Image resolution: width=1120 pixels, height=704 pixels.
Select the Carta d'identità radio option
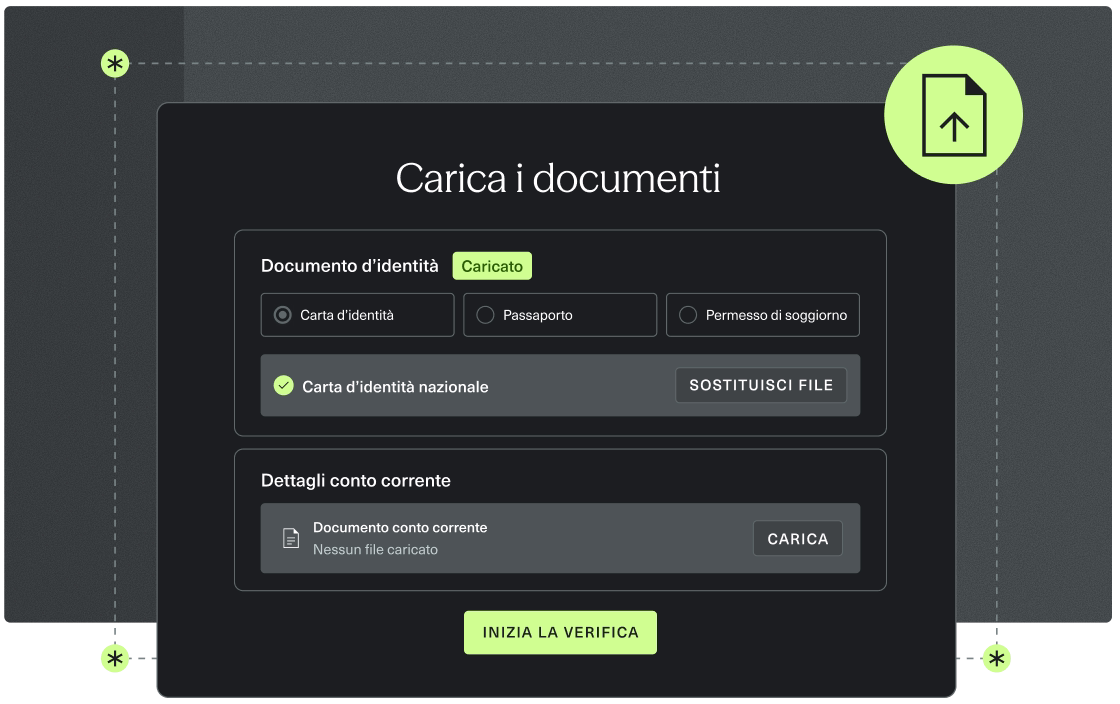click(x=357, y=315)
